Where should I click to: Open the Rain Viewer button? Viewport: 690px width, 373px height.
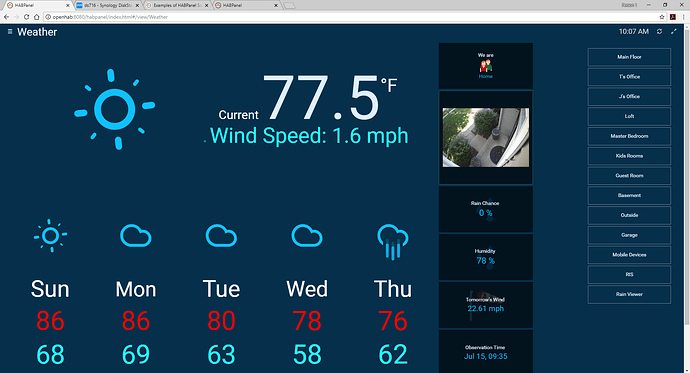[629, 294]
